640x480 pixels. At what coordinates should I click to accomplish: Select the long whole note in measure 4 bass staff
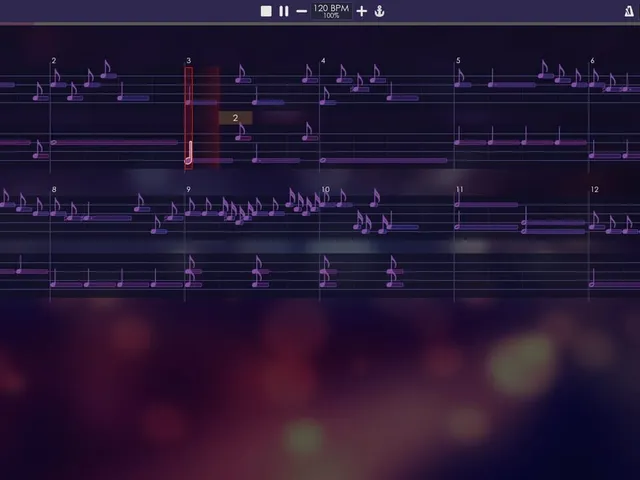[384, 160]
